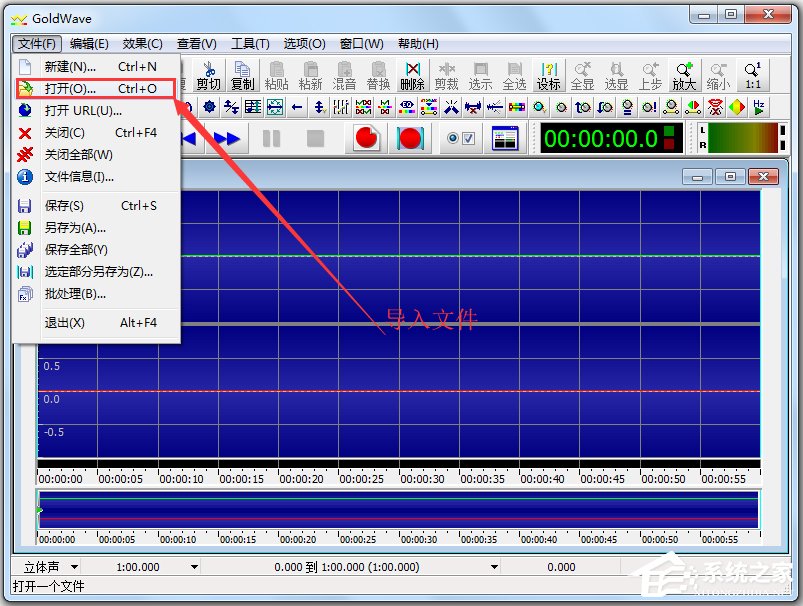Screen dimensions: 803x606
Task: Click the Zoom All (全显) button
Action: click(x=582, y=75)
